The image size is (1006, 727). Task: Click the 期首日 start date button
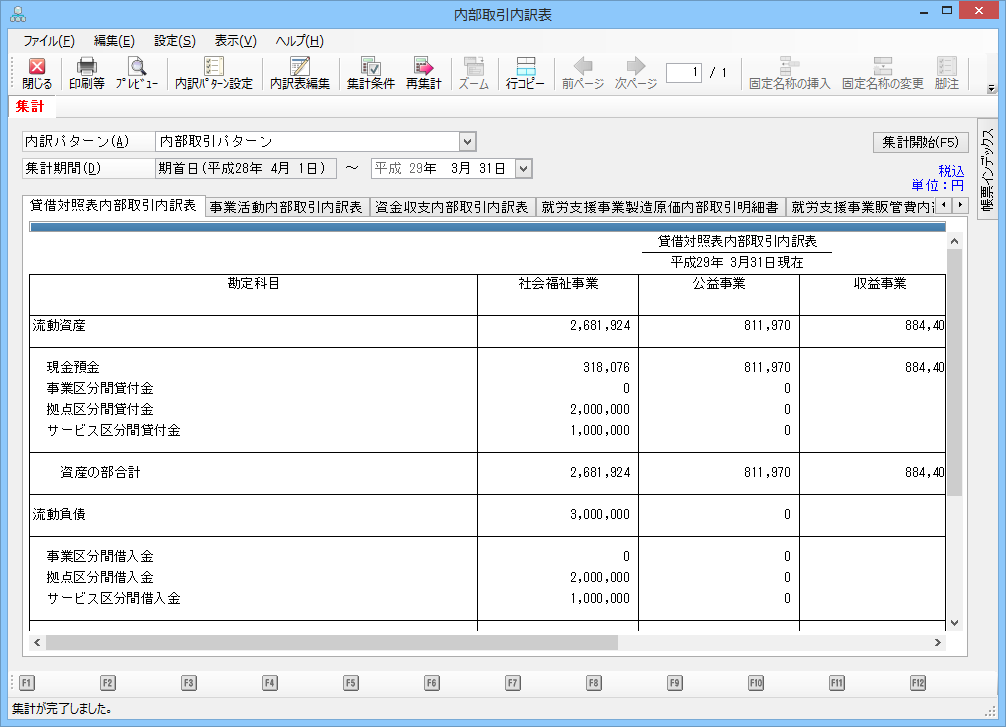pos(246,168)
